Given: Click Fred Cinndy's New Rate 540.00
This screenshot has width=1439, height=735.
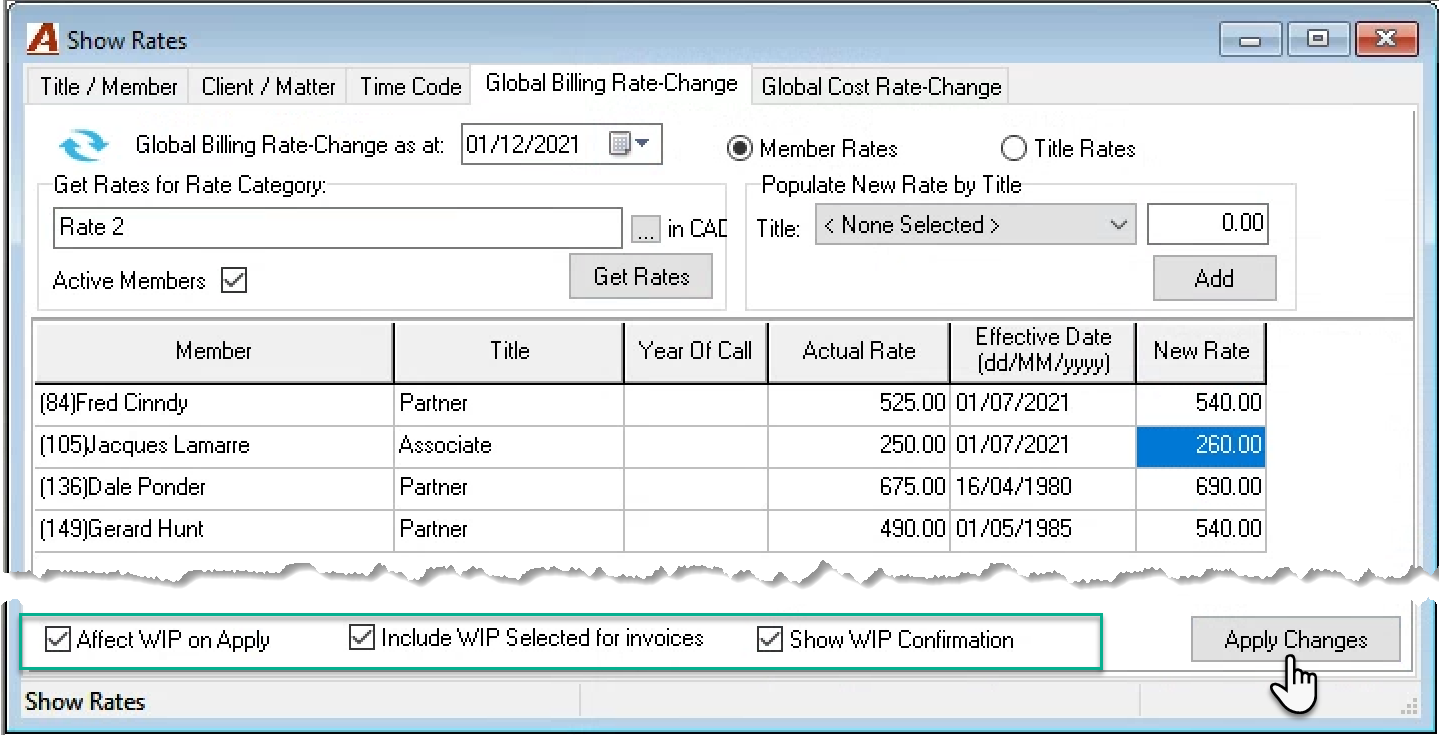Looking at the screenshot, I should click(x=1201, y=403).
